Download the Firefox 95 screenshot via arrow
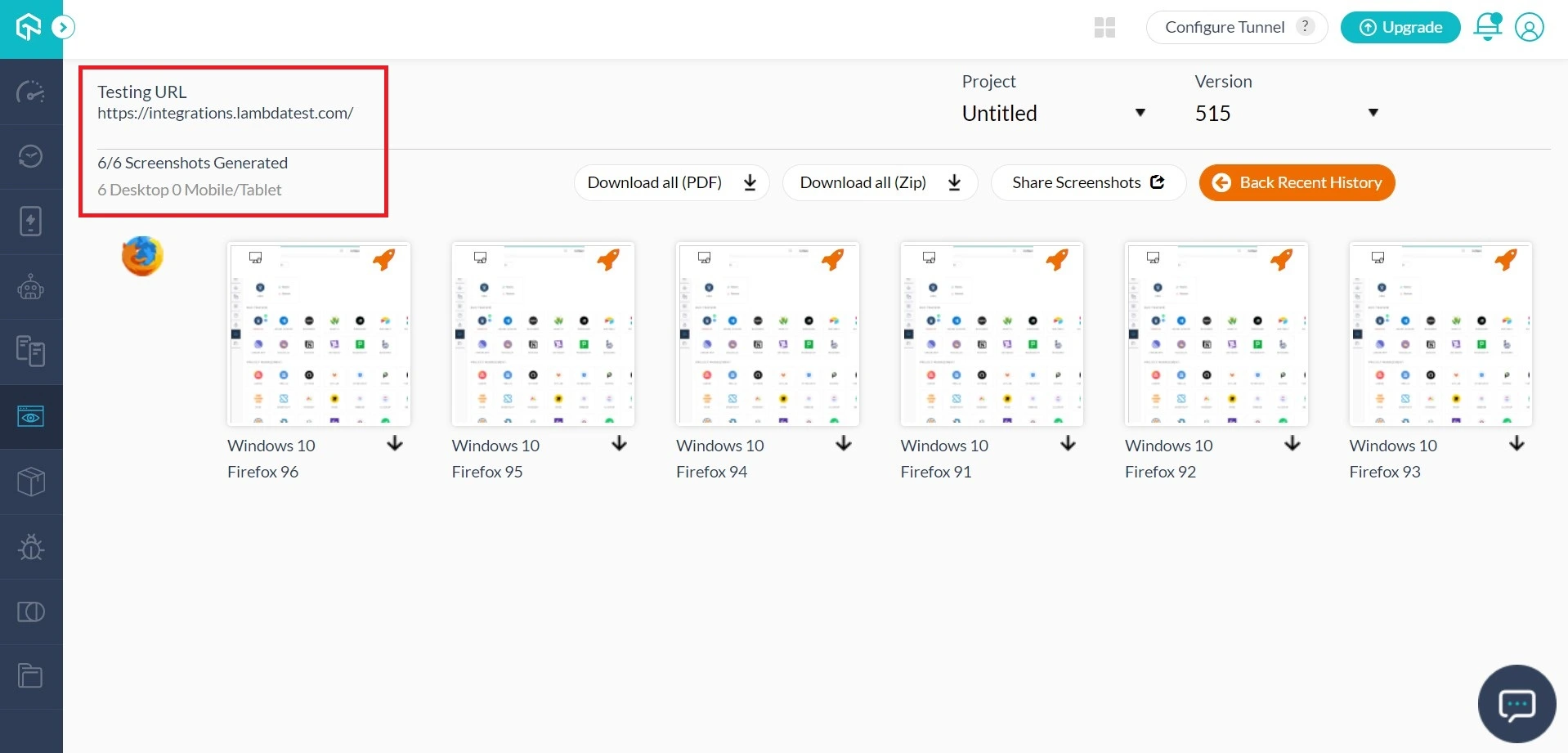Image resolution: width=1568 pixels, height=753 pixels. [x=619, y=444]
